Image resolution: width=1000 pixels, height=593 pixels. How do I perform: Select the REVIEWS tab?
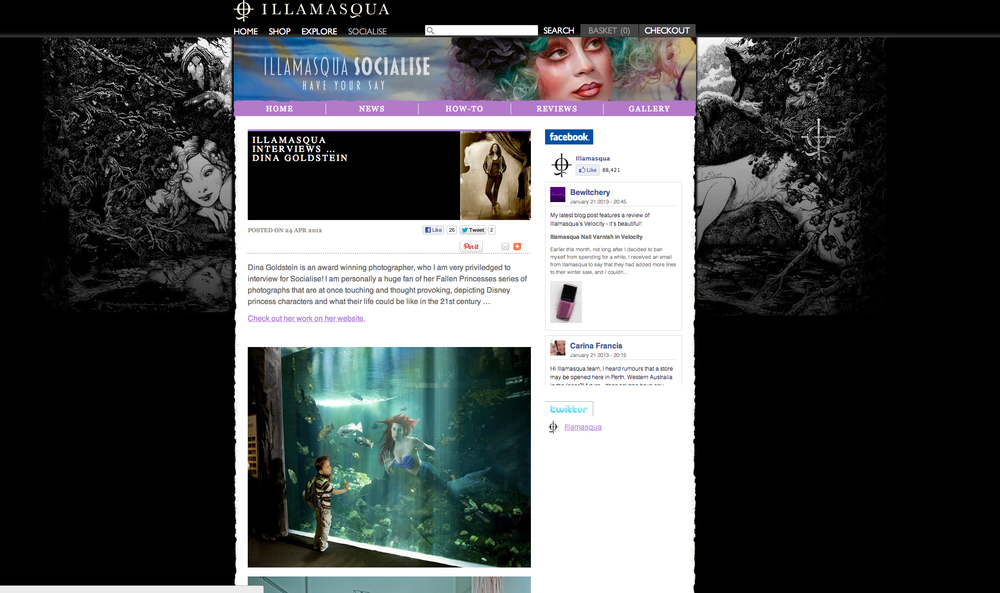(x=557, y=108)
